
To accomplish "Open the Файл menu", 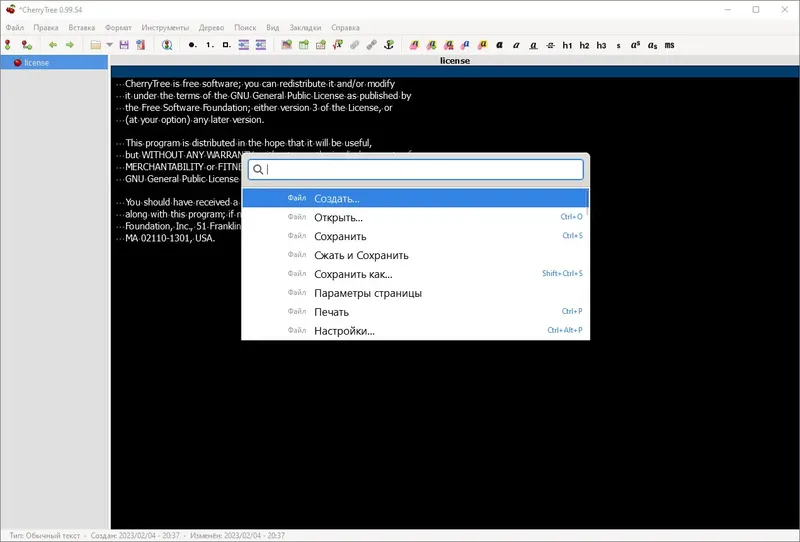I will tap(15, 28).
